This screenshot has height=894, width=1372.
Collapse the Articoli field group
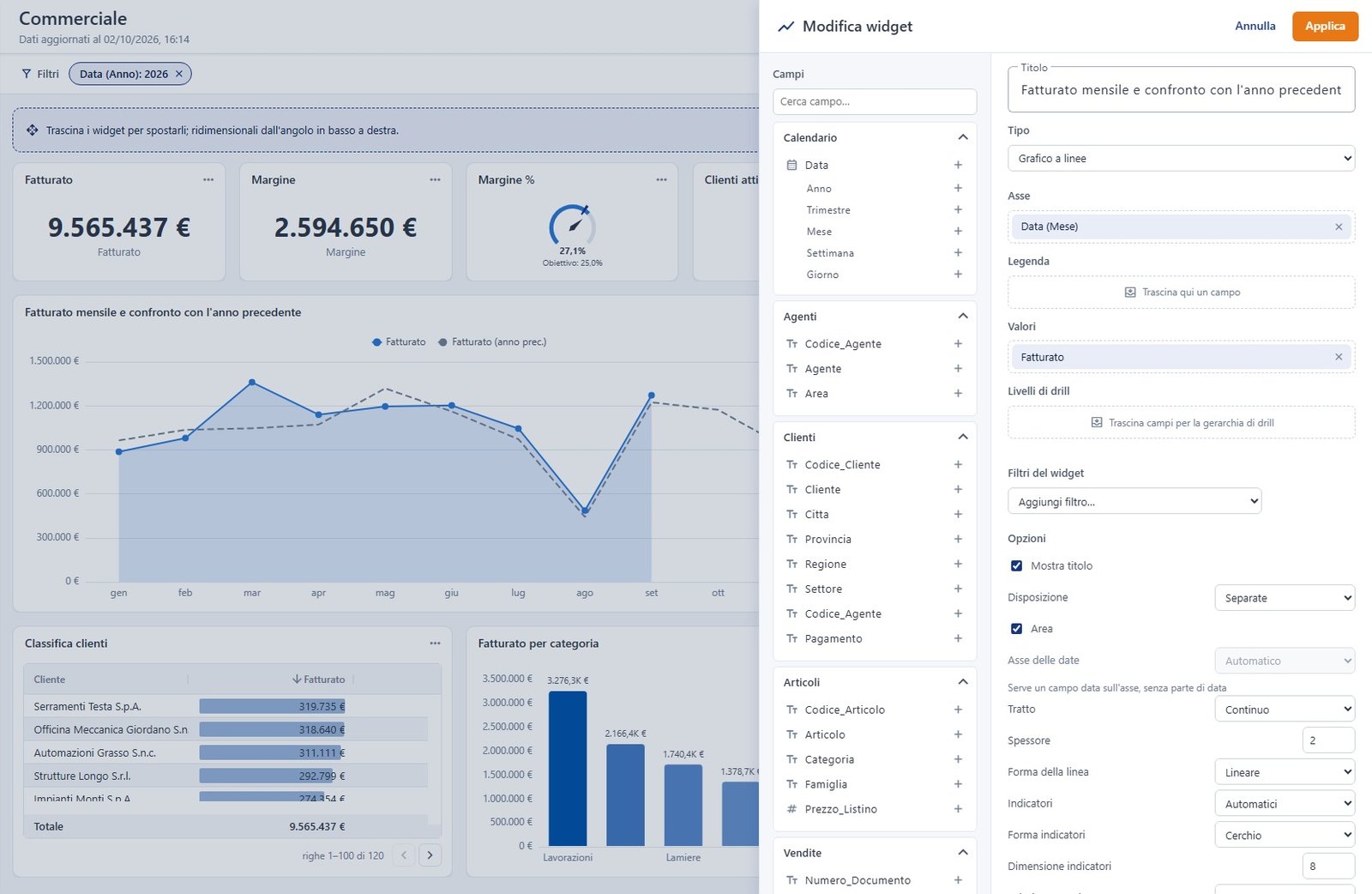963,682
